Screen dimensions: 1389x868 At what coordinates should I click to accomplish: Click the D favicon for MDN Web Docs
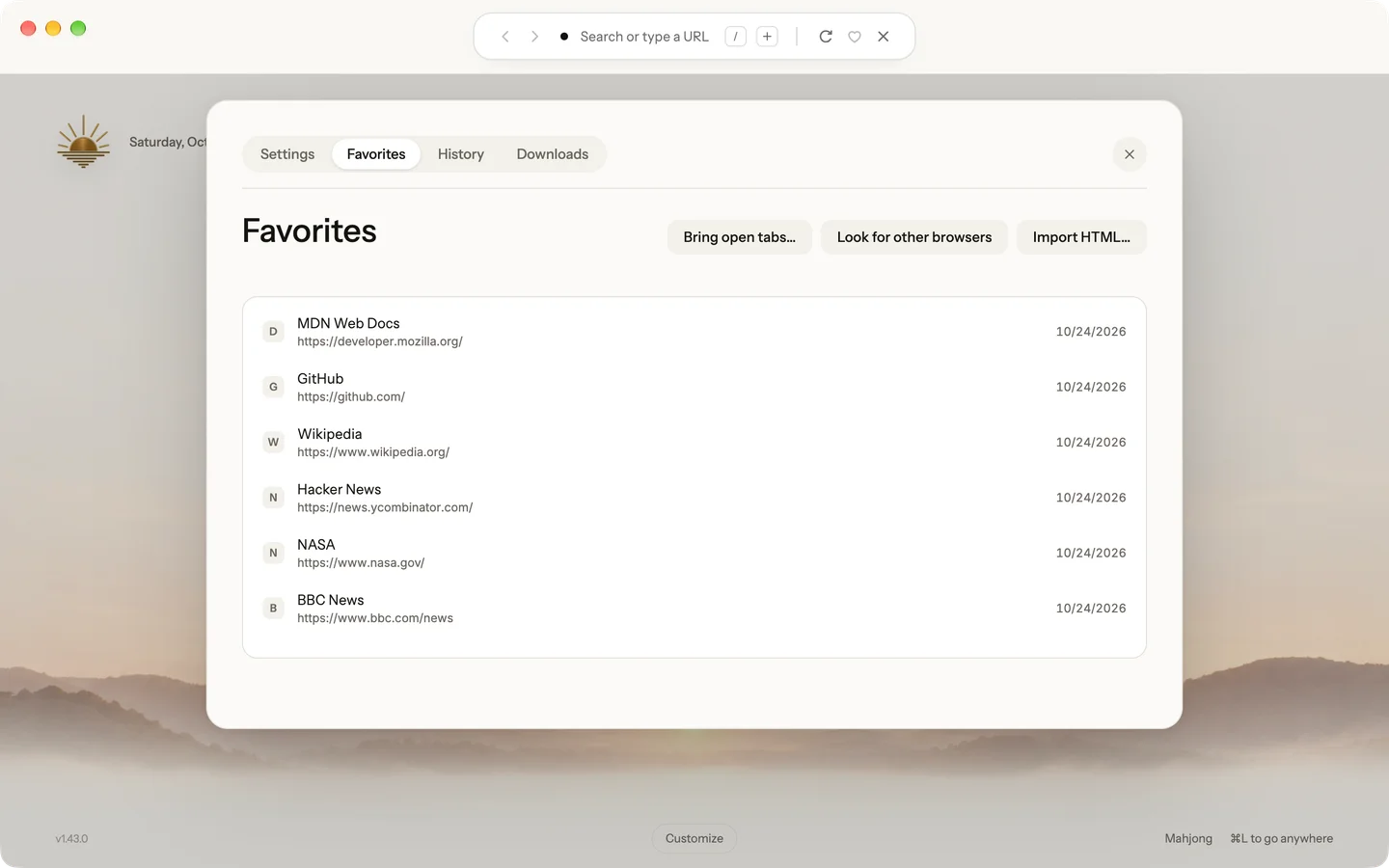tap(273, 332)
